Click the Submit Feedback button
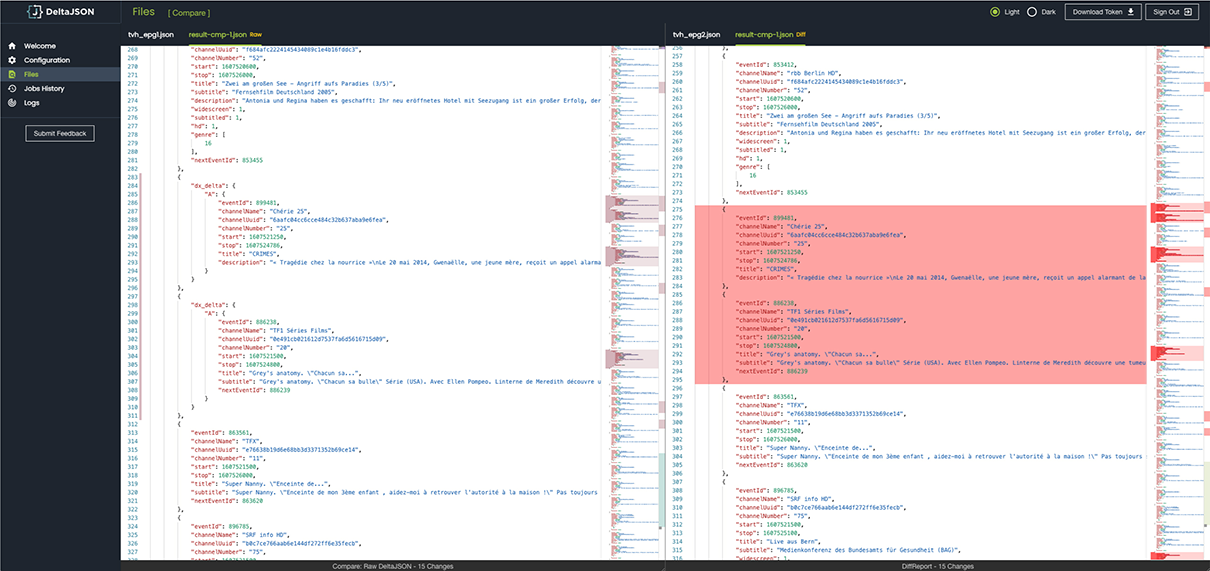 60,133
